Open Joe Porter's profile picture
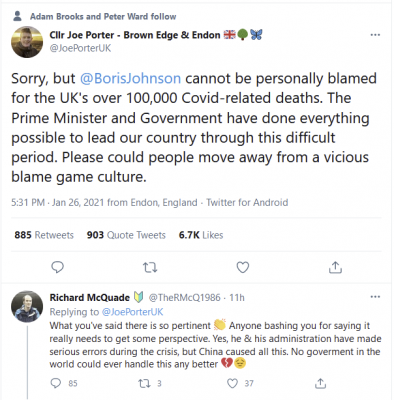394x400 pixels. pos(27,42)
